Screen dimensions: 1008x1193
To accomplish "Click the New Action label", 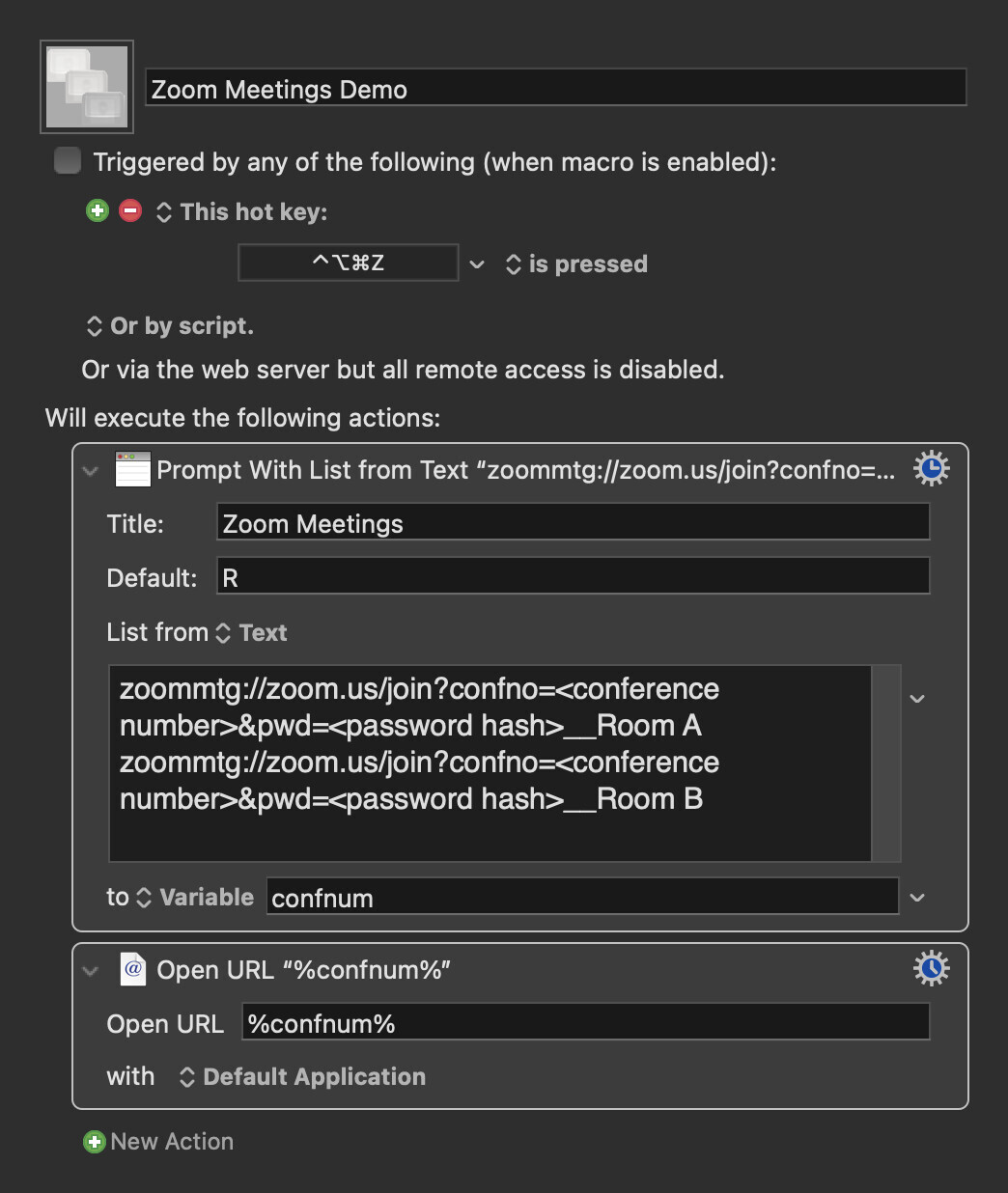I will pos(171,1142).
